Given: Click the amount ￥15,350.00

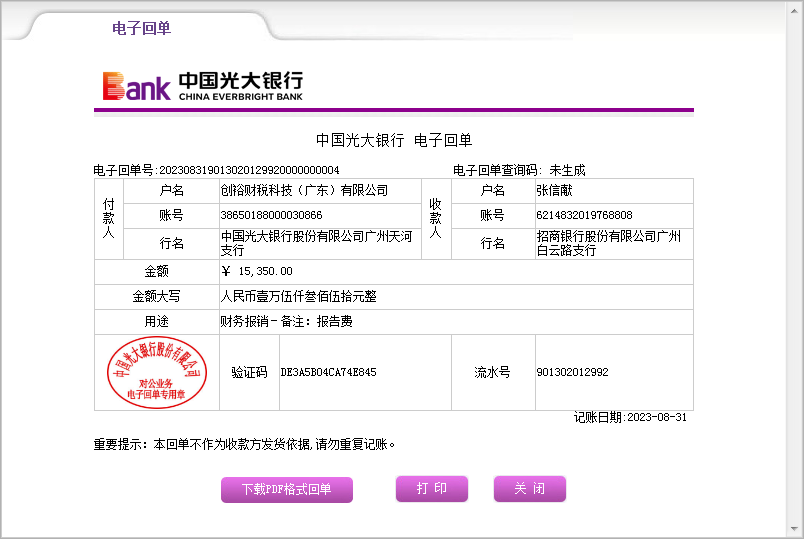Looking at the screenshot, I should 257,271.
